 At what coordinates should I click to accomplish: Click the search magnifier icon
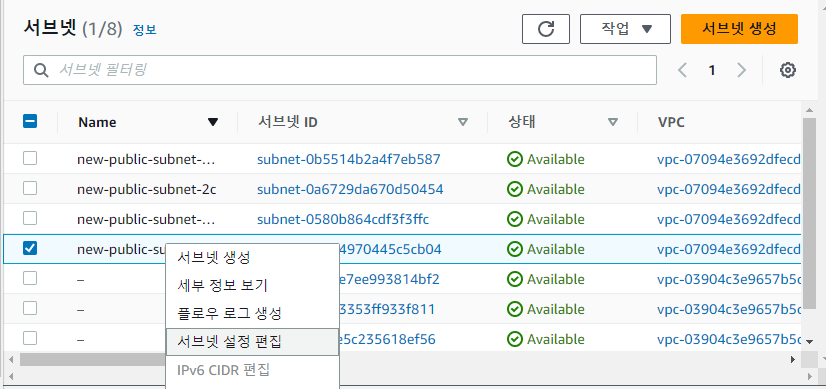41,70
